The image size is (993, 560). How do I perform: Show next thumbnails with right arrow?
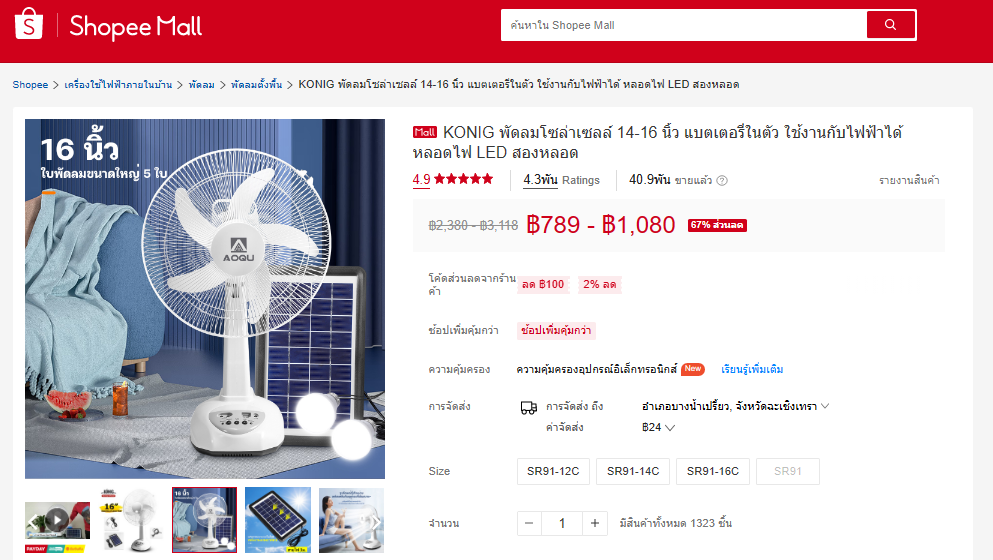pos(376,521)
